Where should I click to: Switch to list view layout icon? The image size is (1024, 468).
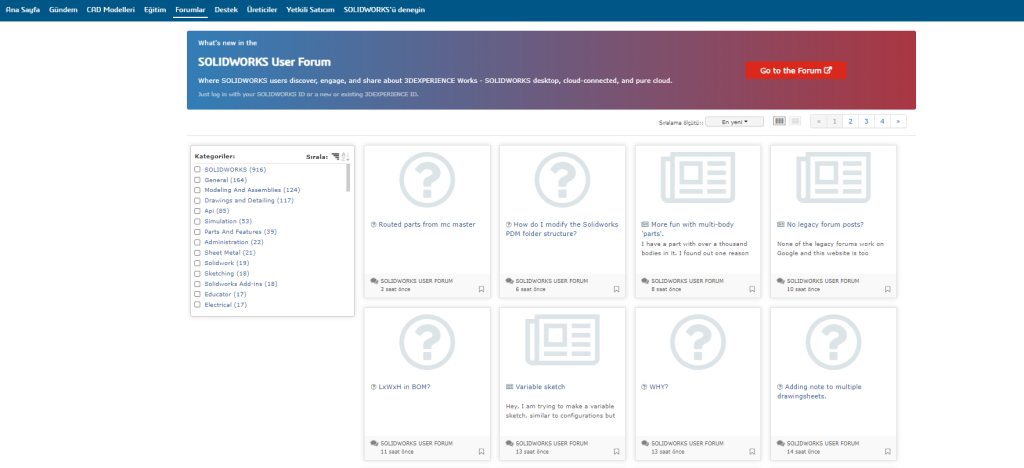(795, 121)
